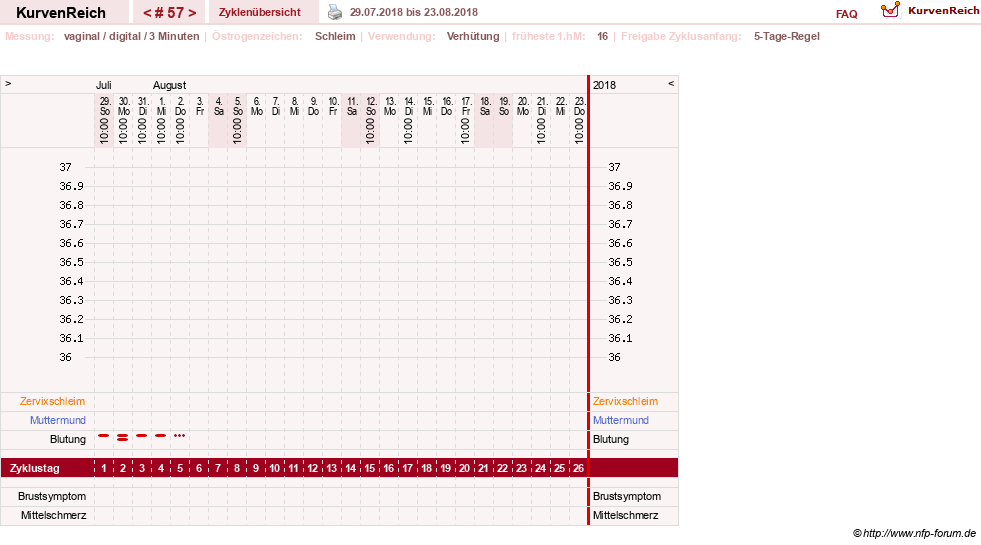The image size is (981, 545).
Task: Click the 5-Tage-Regel setting value
Action: (786, 36)
